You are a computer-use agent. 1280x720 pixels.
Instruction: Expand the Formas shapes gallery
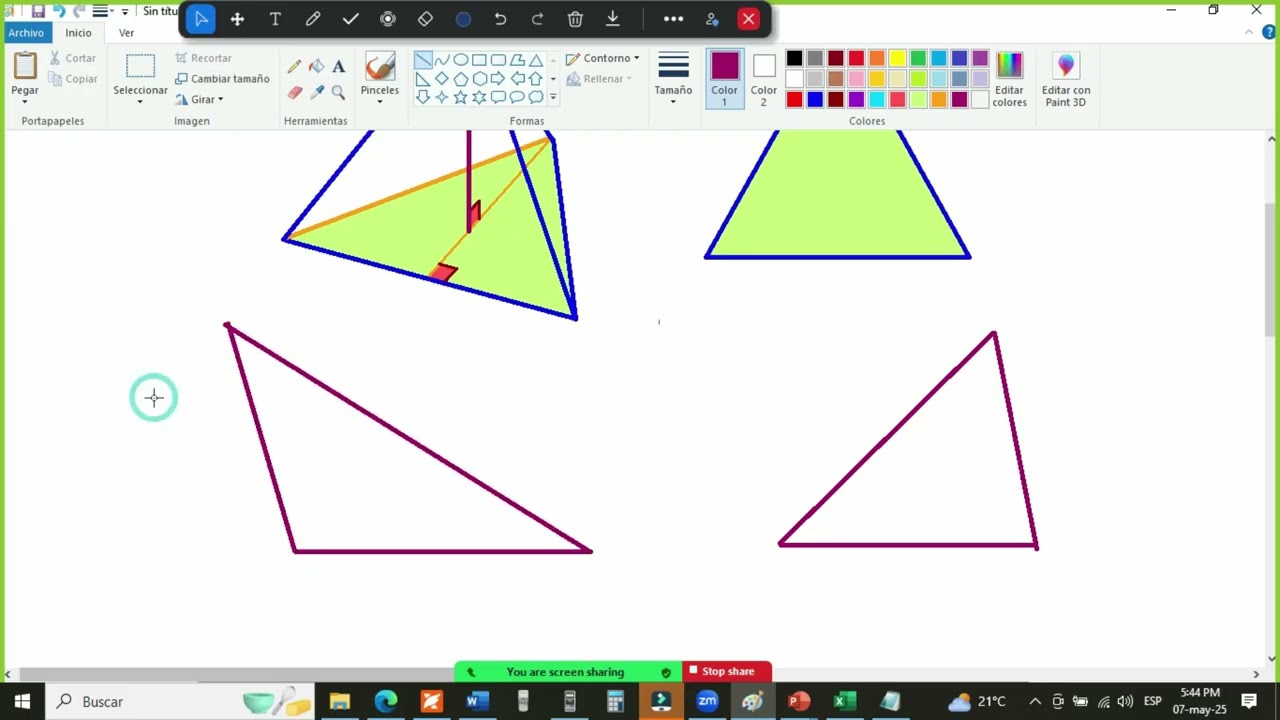553,98
